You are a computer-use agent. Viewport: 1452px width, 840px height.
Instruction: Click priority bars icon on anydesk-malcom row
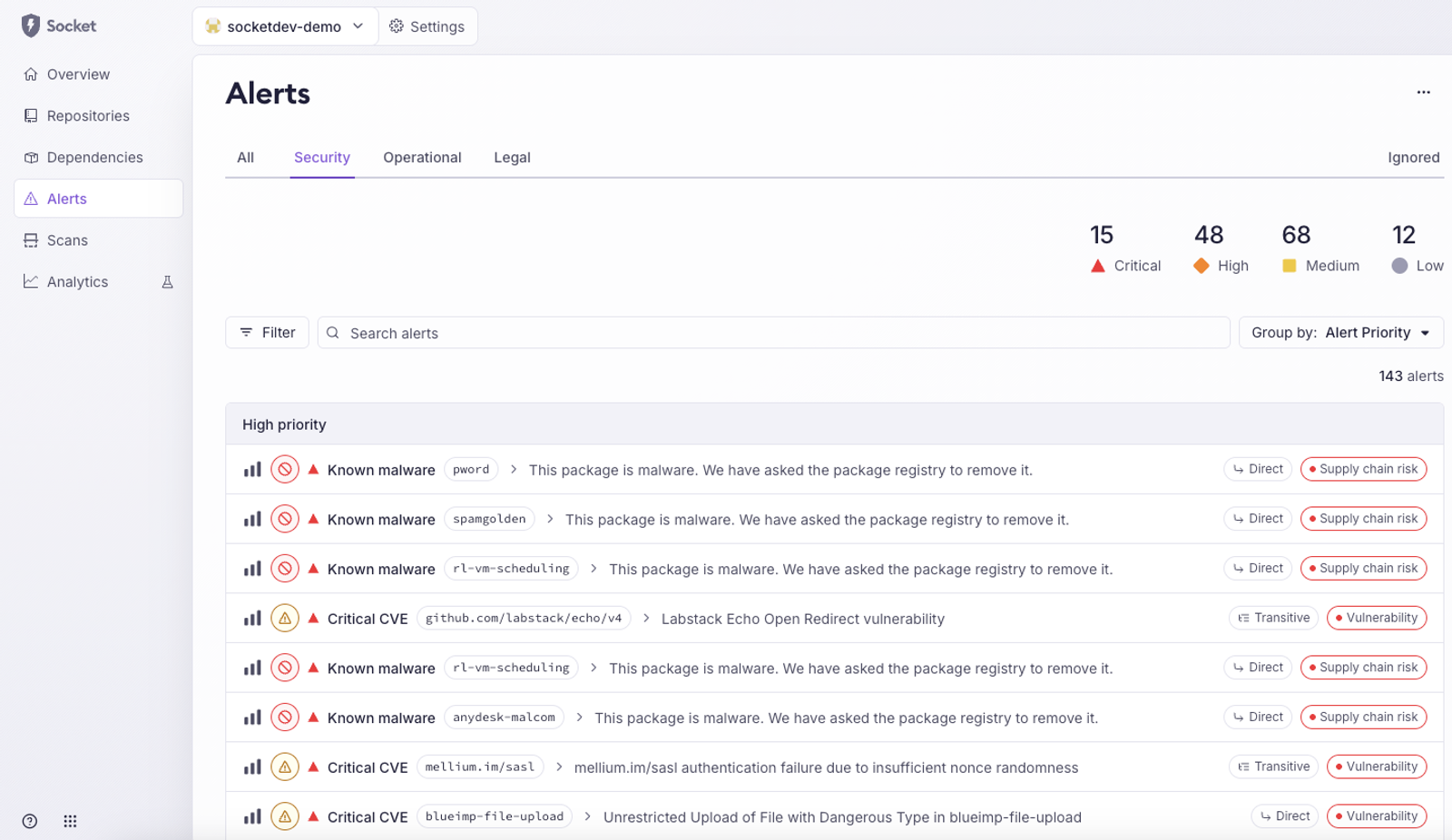click(x=252, y=718)
